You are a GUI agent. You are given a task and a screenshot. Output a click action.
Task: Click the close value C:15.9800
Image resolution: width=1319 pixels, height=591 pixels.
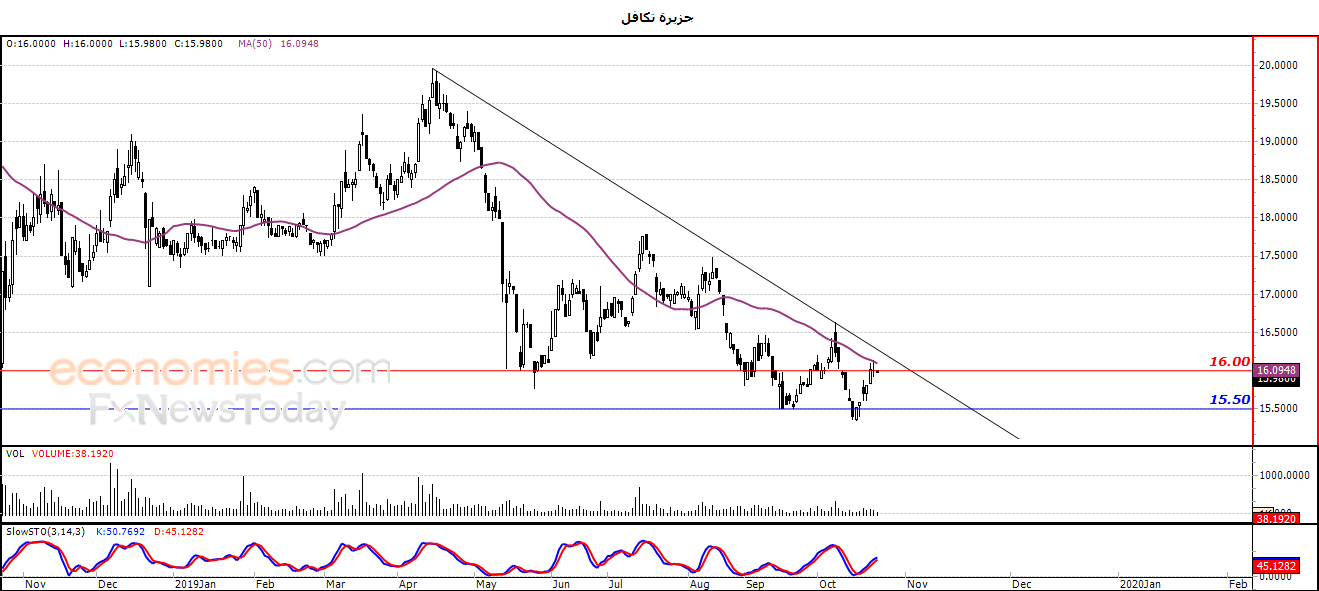[198, 44]
